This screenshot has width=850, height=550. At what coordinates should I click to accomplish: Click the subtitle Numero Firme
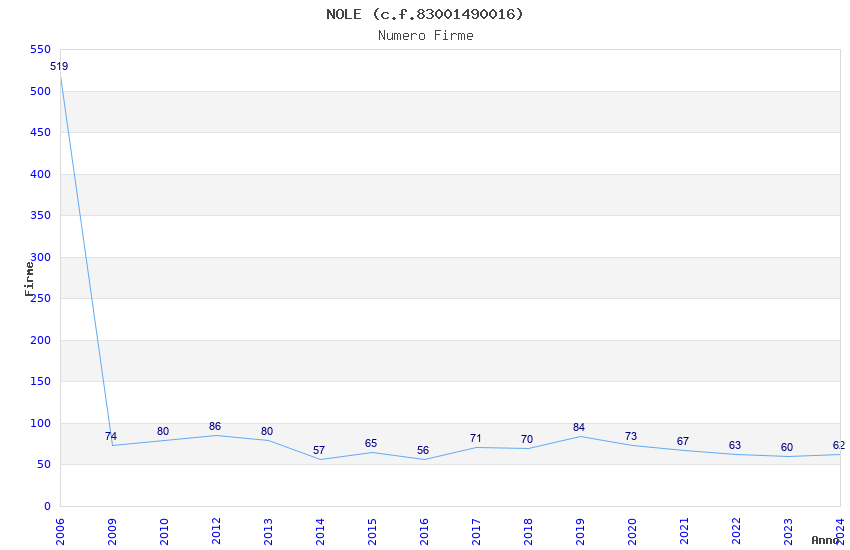point(426,36)
